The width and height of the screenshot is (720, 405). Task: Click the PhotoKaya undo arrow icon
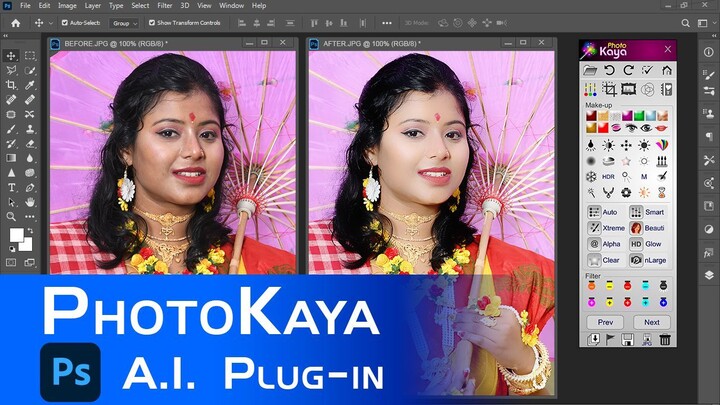click(609, 70)
